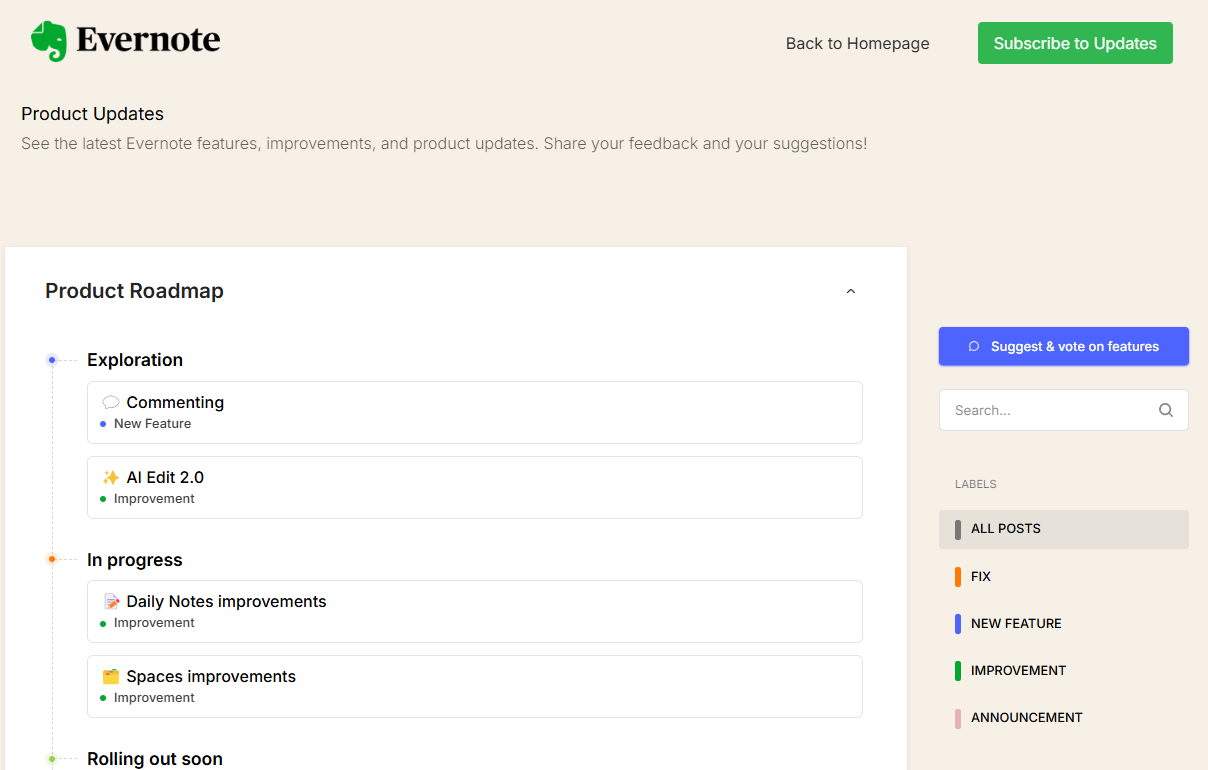Screen dimensions: 1208x770
Task: Click the pink ANNOUNCEMENT color bar
Action: click(958, 717)
